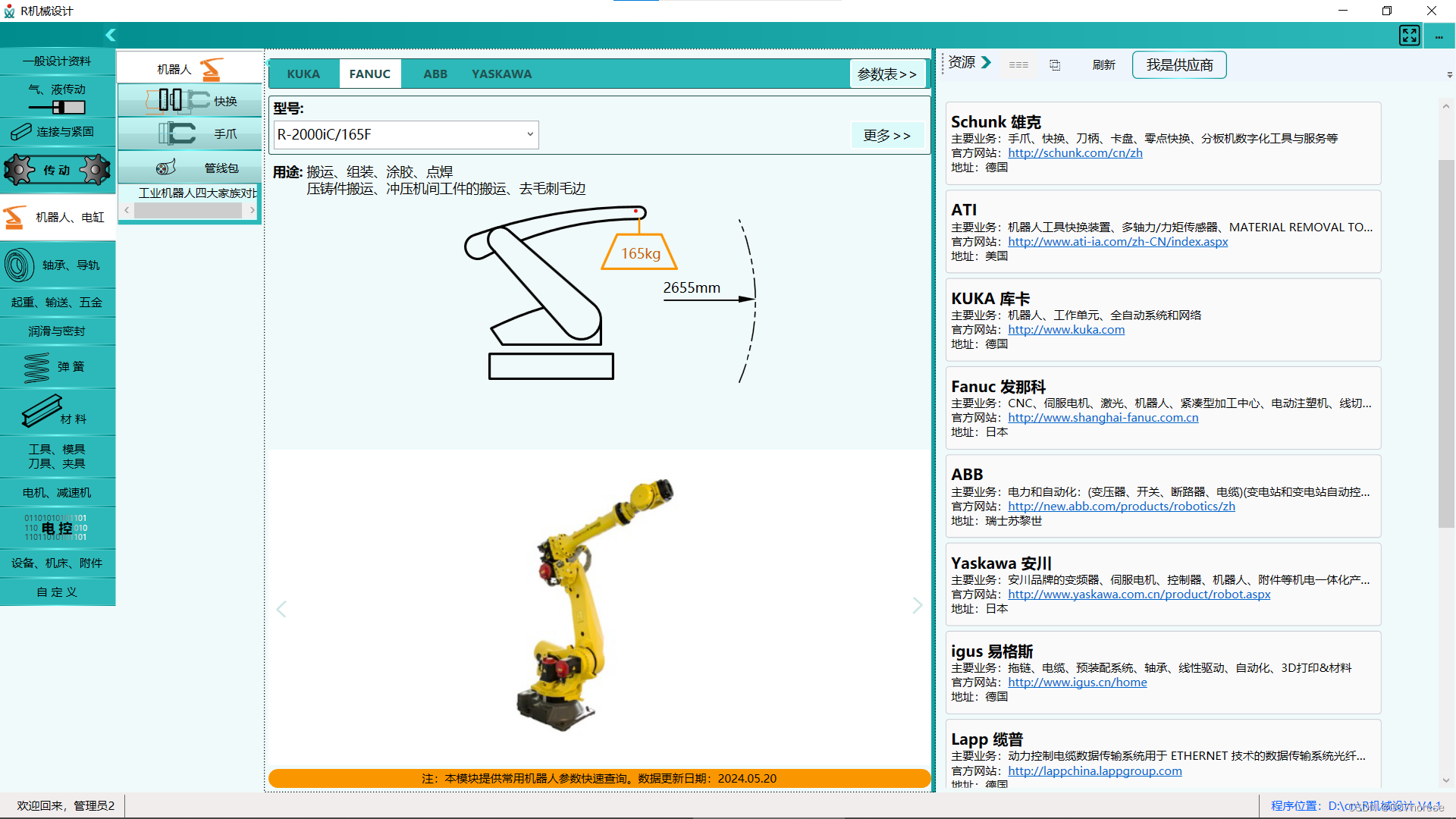Select the 弹簧 spring category

coord(58,367)
